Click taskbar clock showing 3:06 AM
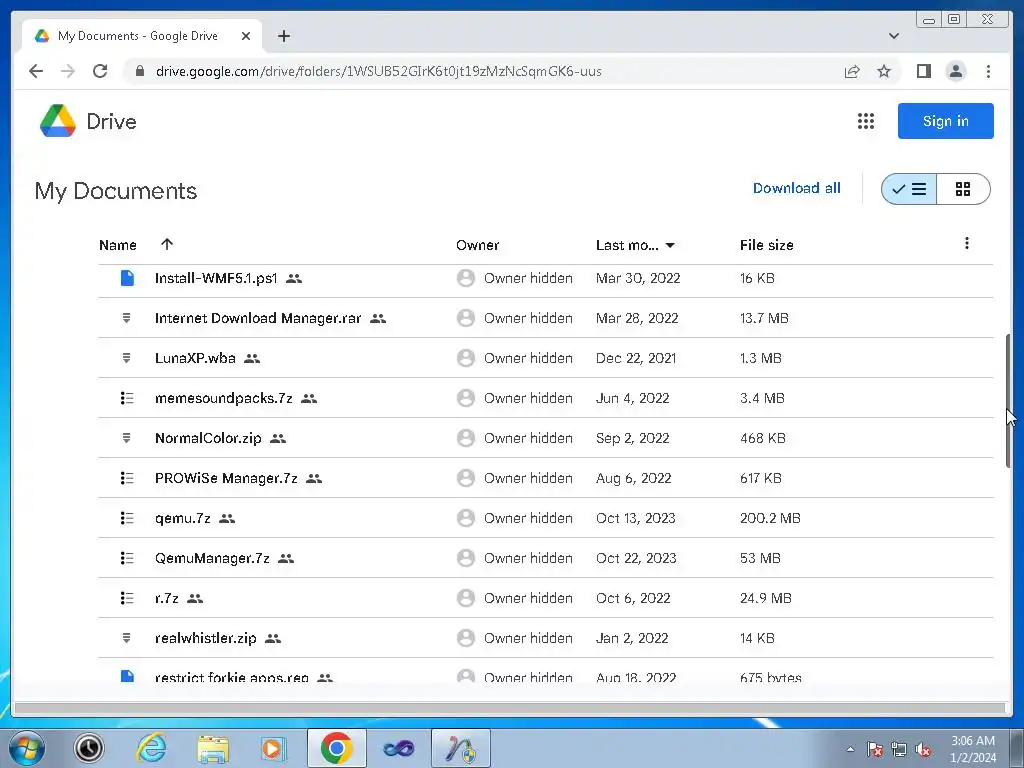Viewport: 1024px width, 768px height. tap(973, 749)
